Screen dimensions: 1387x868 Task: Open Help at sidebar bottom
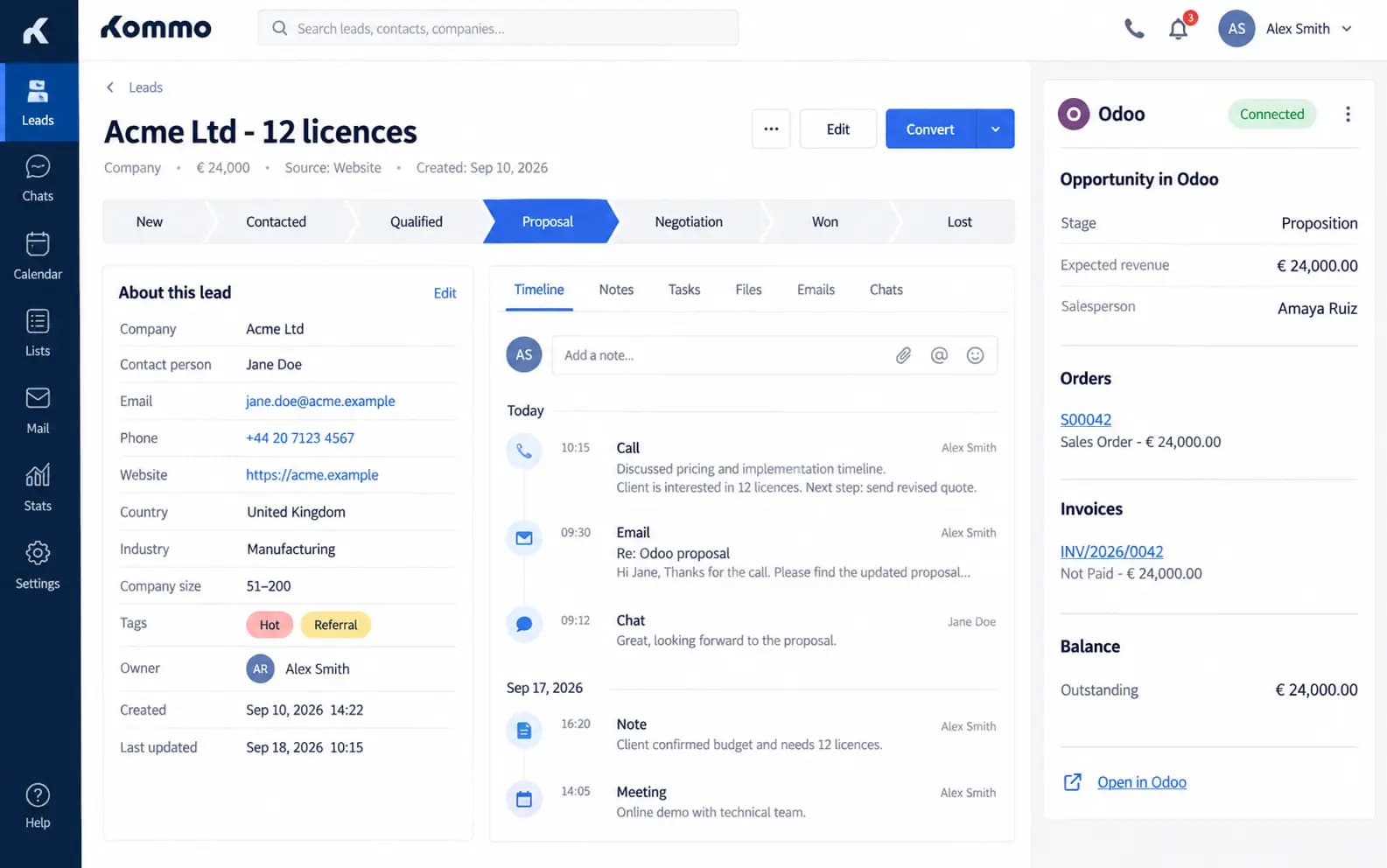point(39,805)
